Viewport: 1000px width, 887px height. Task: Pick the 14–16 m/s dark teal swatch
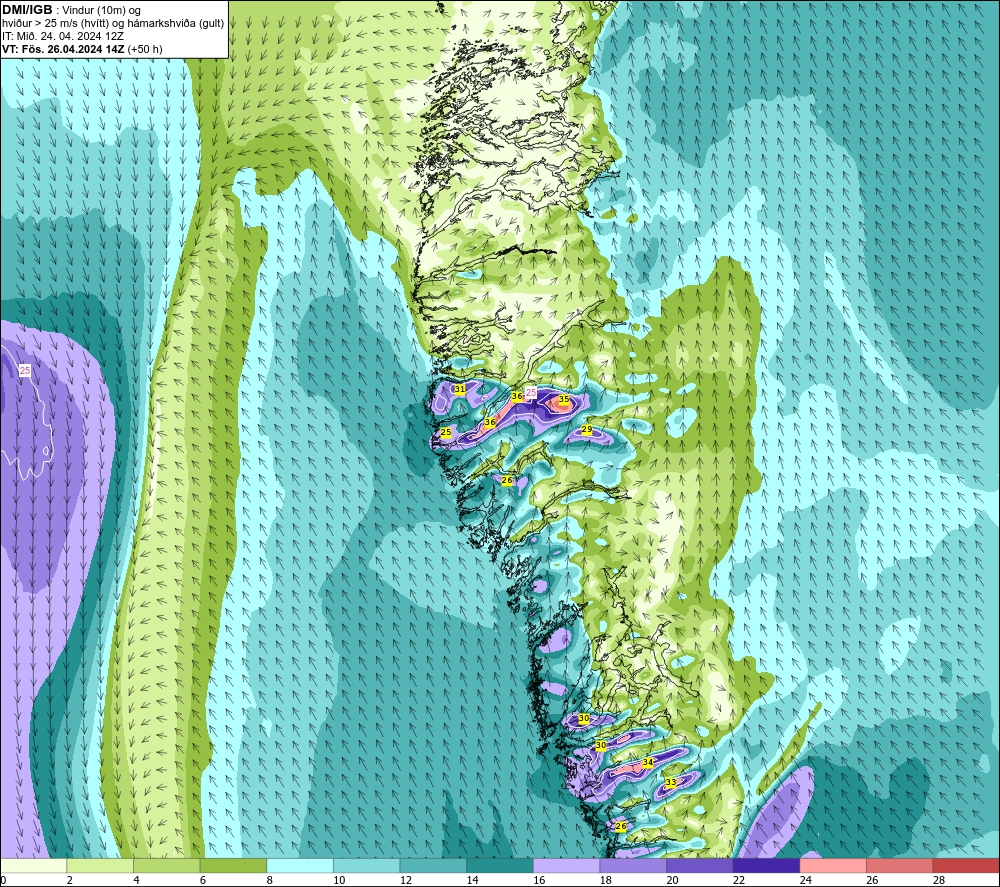pos(499,865)
